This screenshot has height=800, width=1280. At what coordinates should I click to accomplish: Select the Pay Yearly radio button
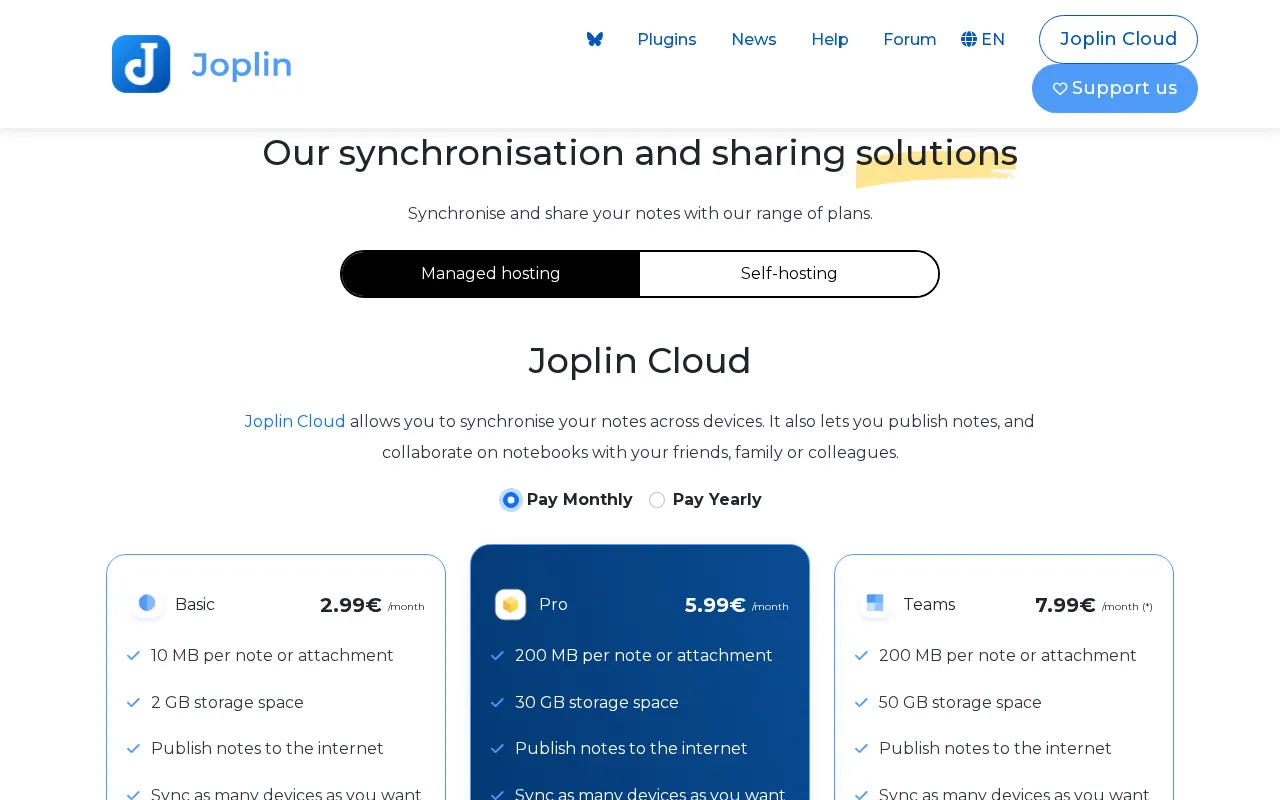point(657,500)
